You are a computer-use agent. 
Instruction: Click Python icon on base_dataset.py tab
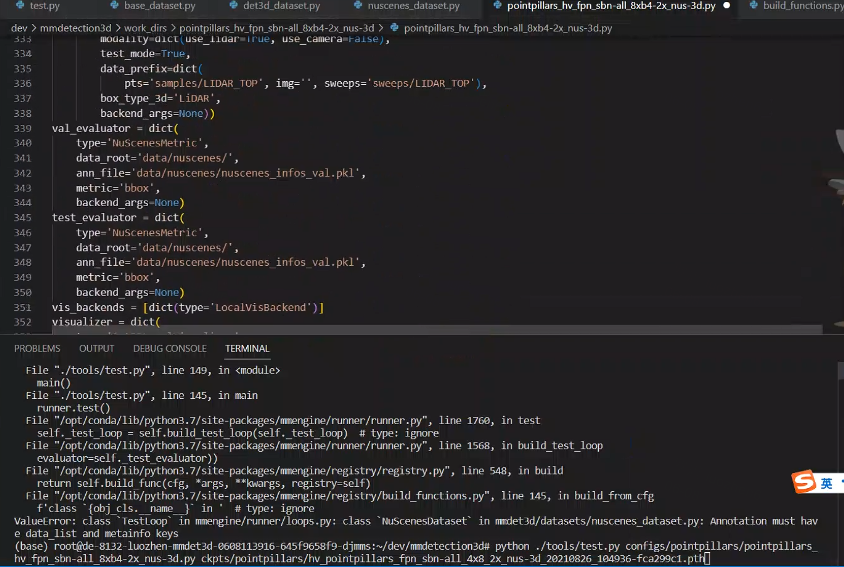click(114, 5)
